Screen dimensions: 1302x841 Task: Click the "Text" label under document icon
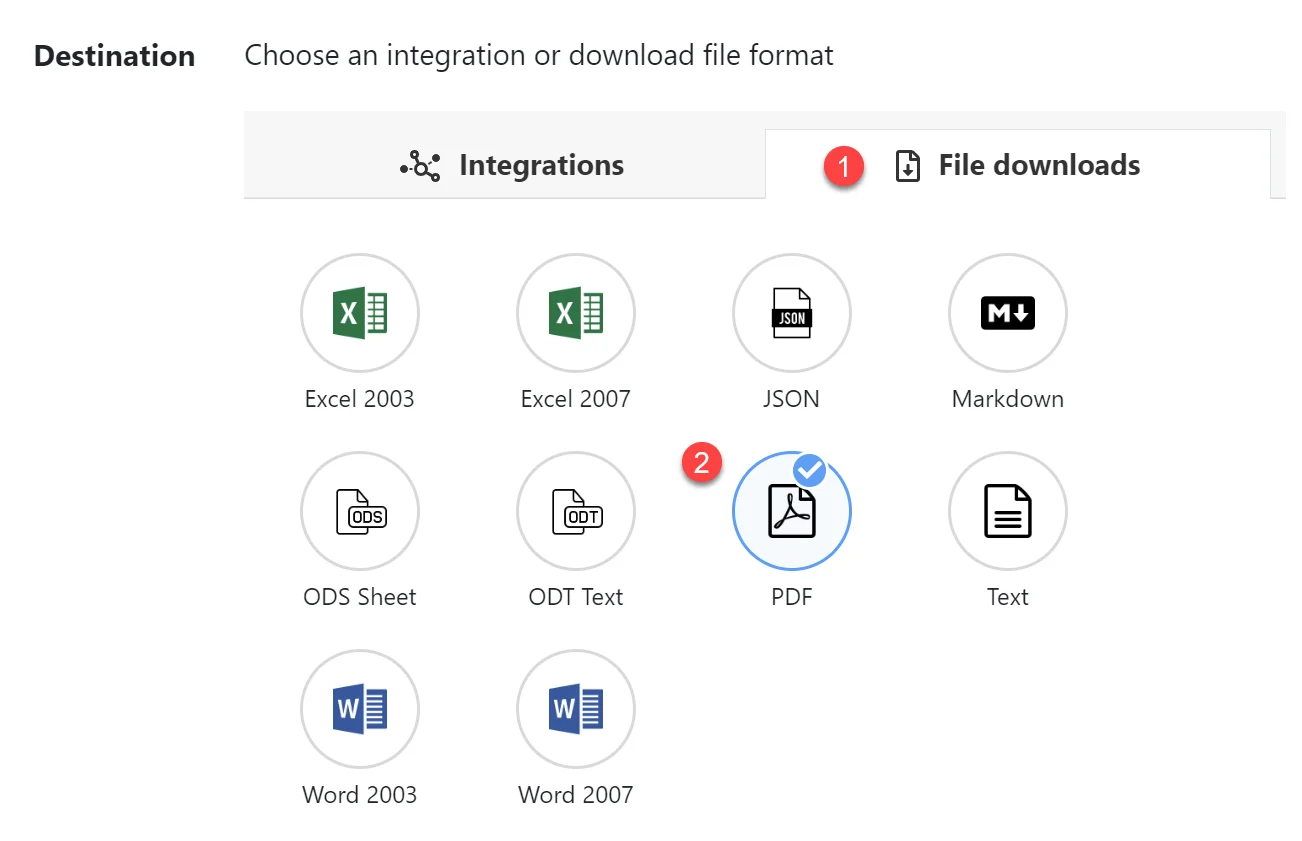click(1008, 597)
